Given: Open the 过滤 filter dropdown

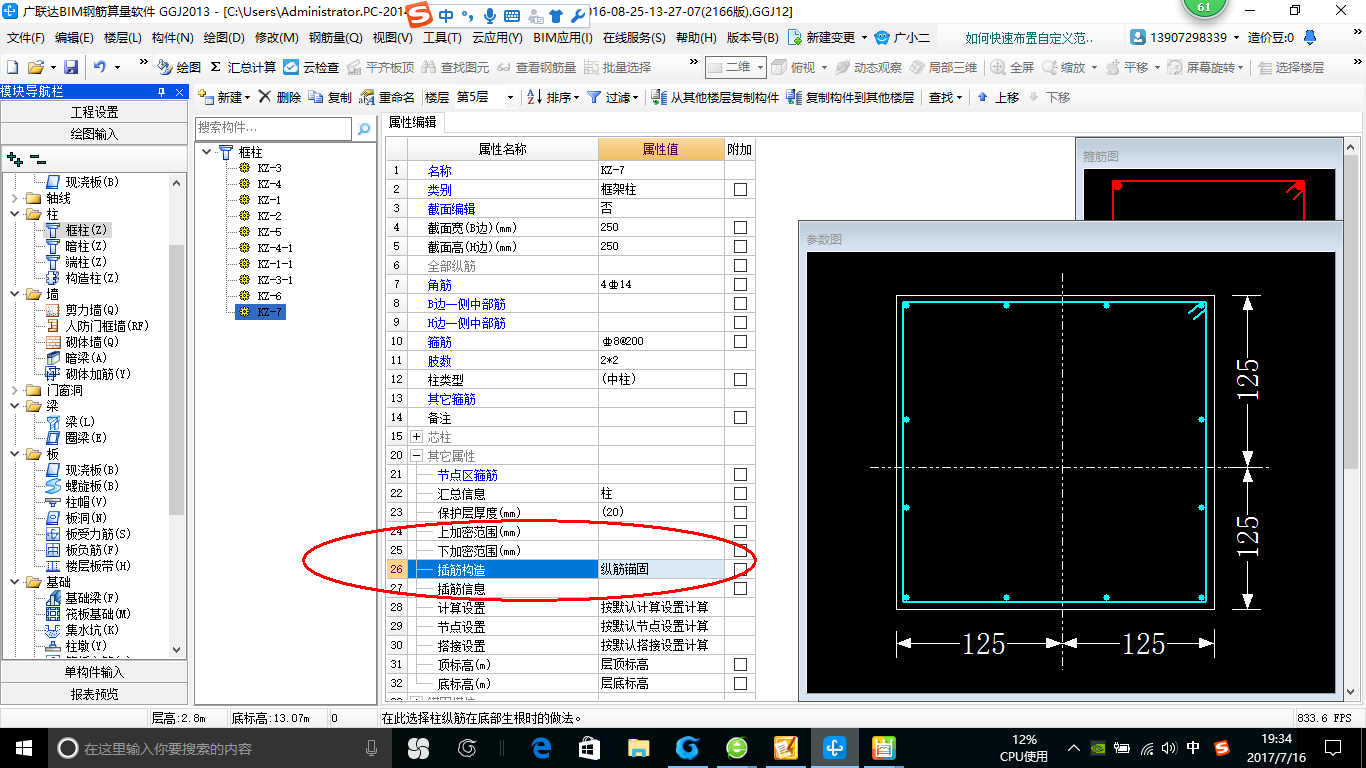Looking at the screenshot, I should pyautogui.click(x=612, y=97).
